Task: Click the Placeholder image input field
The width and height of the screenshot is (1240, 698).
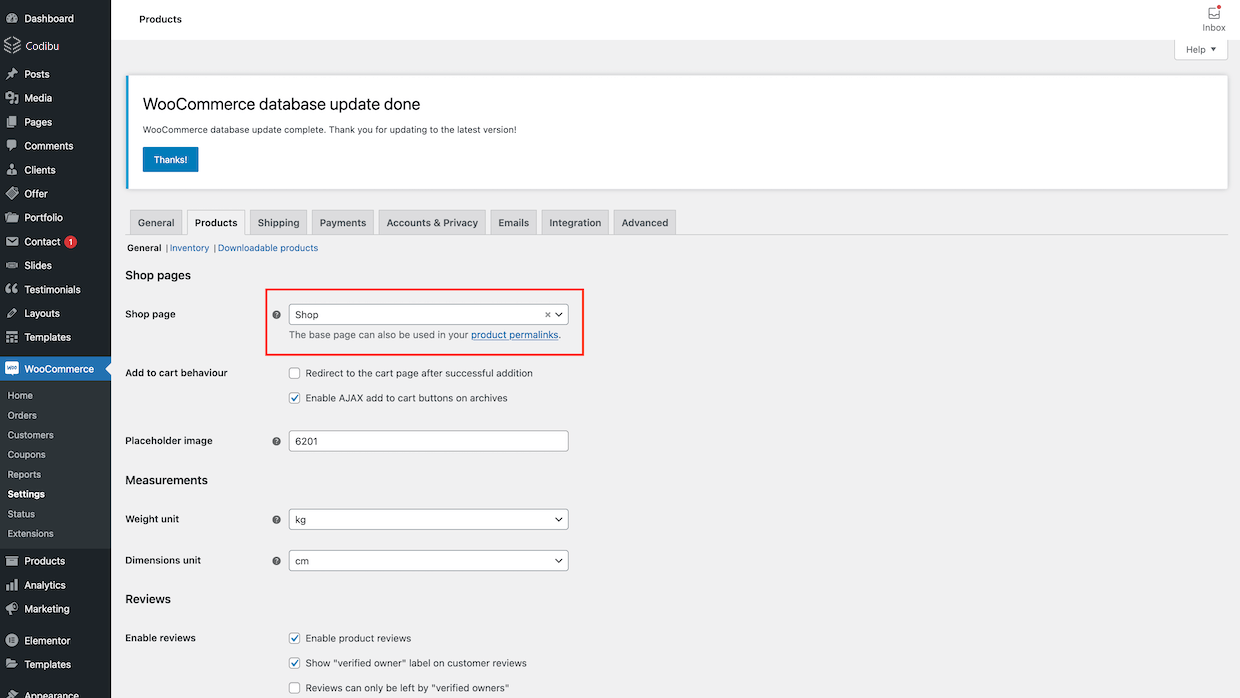Action: [428, 441]
